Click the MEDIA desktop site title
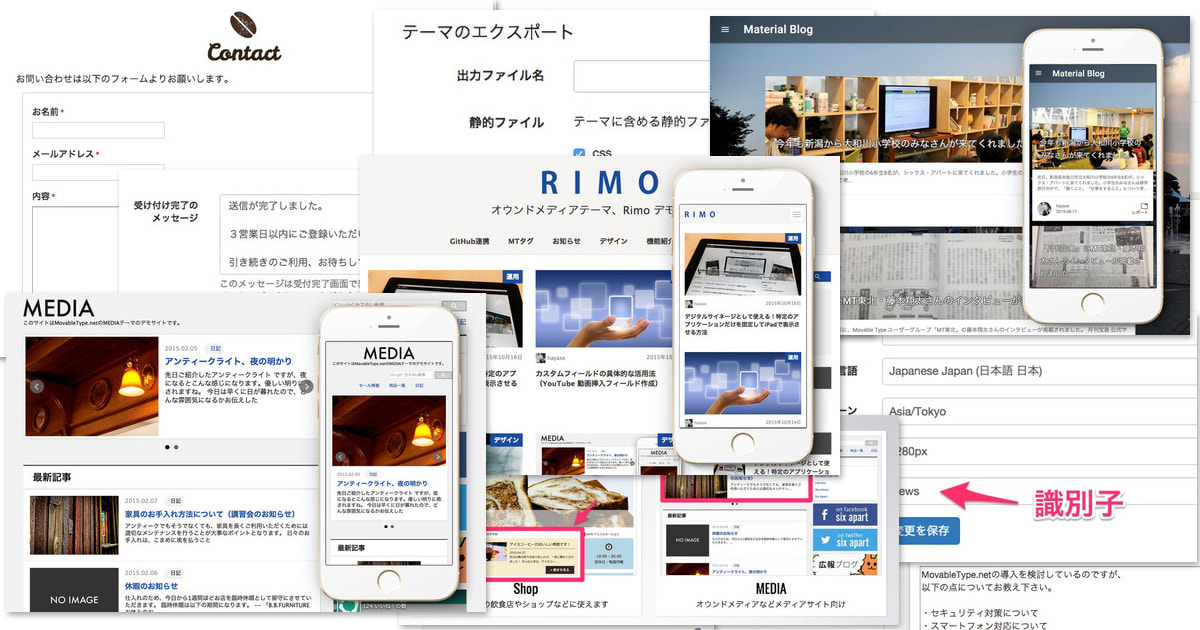Viewport: 1200px width, 630px height. (x=58, y=308)
